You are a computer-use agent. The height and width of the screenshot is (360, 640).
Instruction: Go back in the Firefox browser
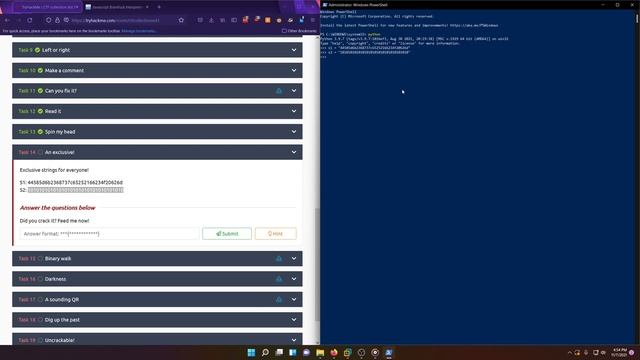coord(7,20)
